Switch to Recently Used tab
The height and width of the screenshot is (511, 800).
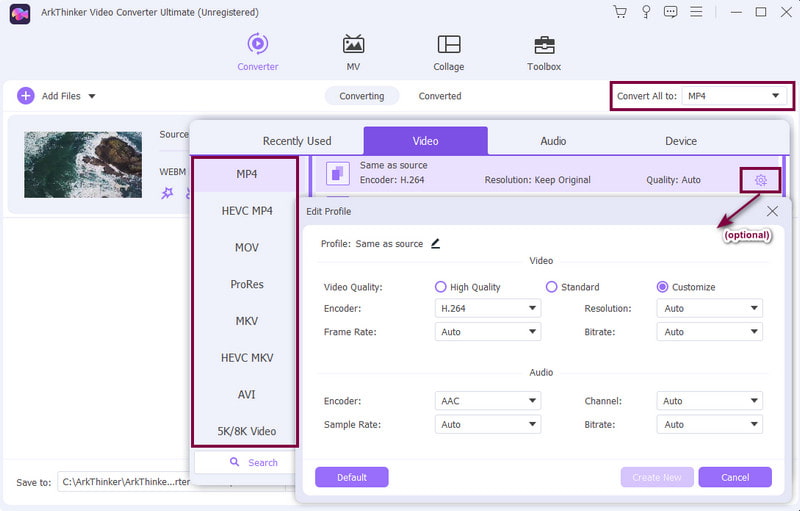coord(297,141)
